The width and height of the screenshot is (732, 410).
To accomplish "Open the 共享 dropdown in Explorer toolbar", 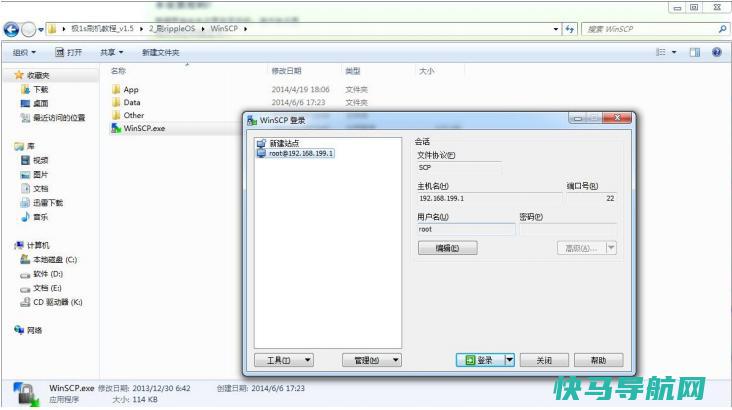I will 112,52.
